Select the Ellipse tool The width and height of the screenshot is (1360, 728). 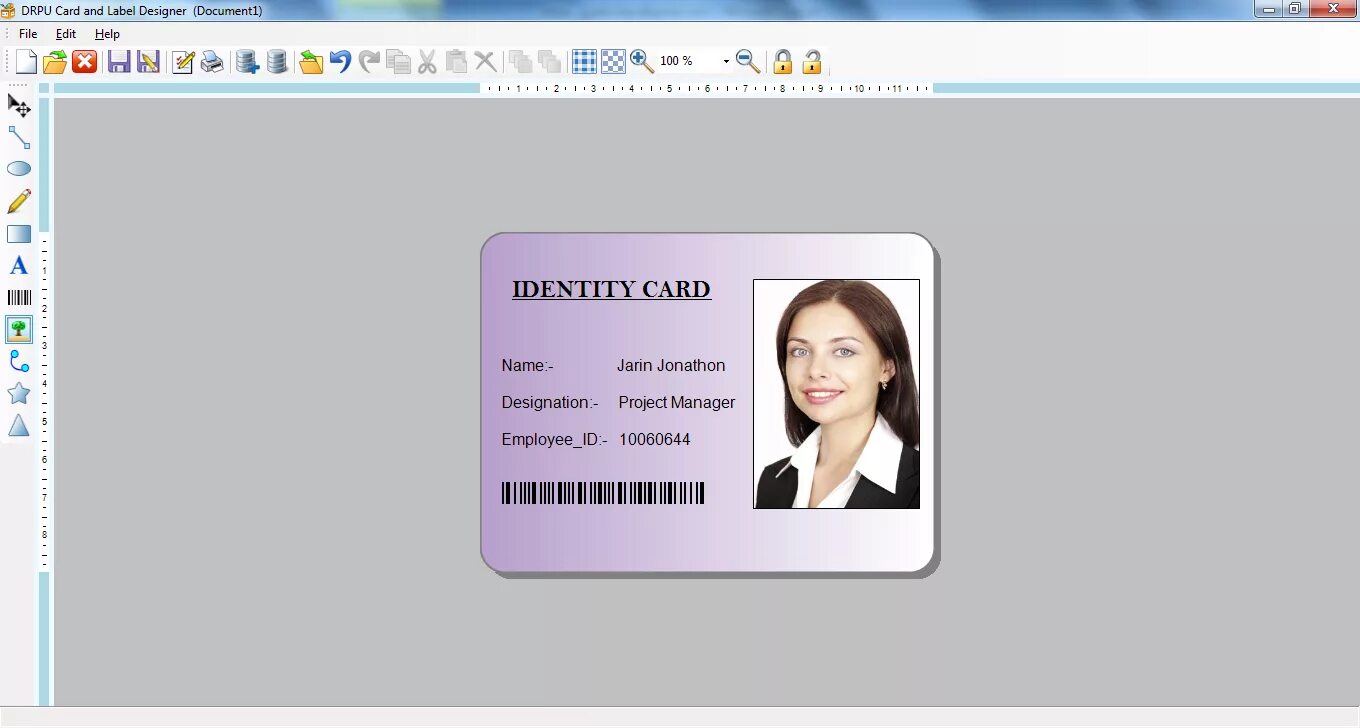[18, 168]
